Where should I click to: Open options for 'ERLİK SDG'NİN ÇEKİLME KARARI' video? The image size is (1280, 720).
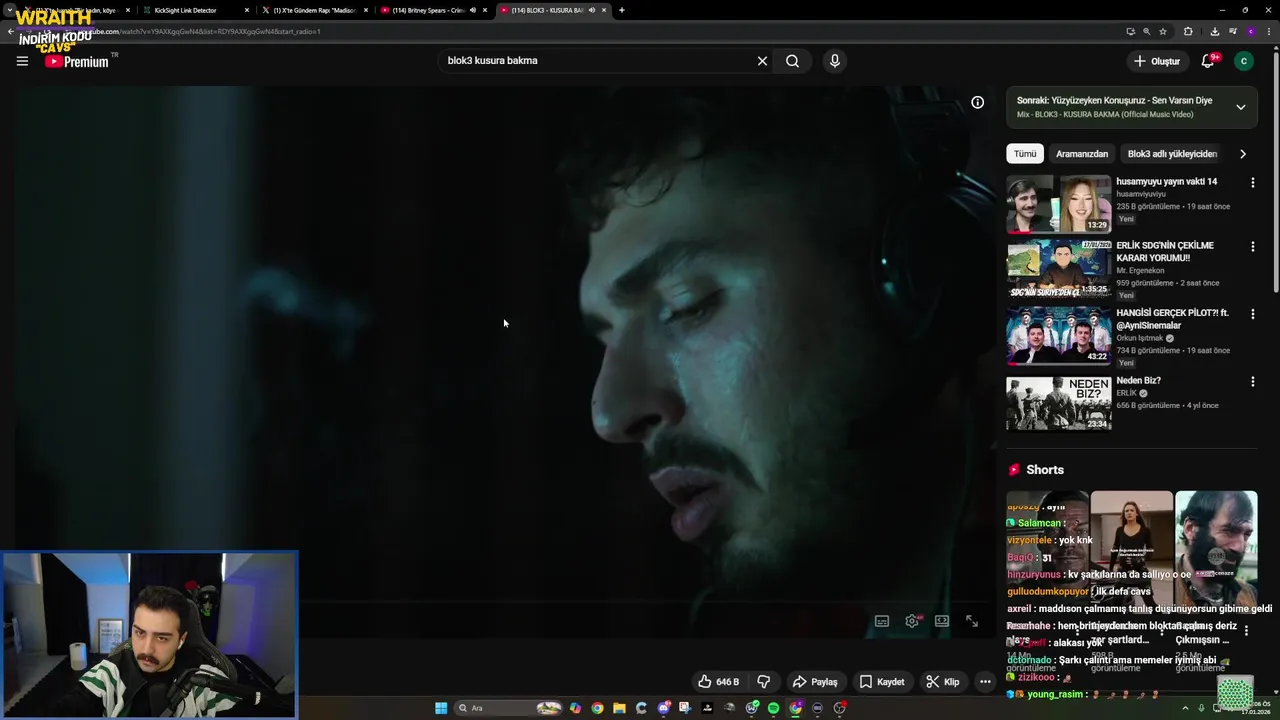pos(1252,246)
